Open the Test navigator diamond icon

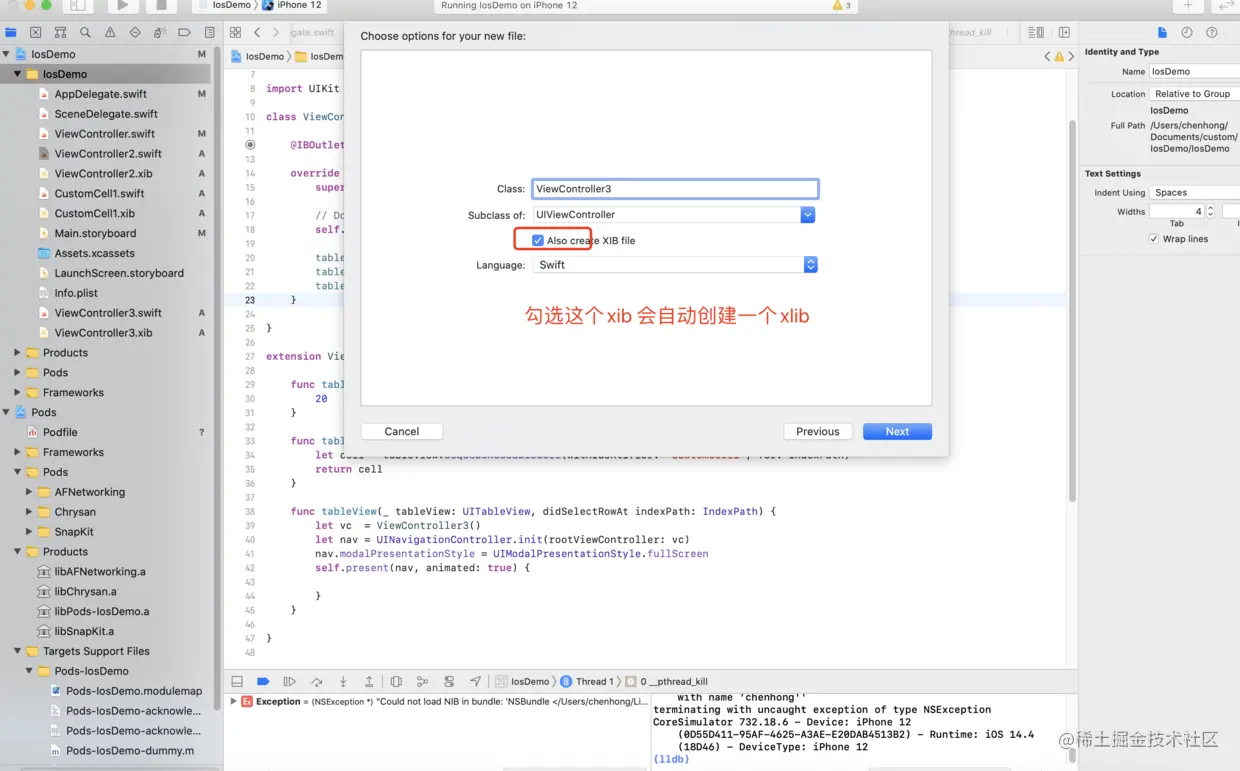(x=135, y=32)
